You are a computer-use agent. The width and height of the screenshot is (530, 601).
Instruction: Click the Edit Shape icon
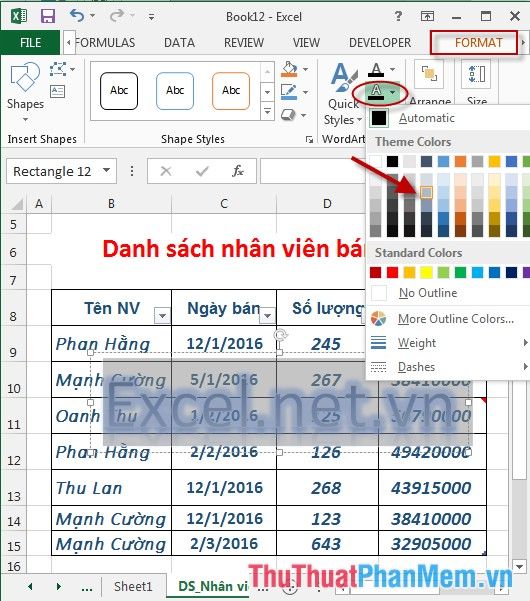tap(58, 69)
